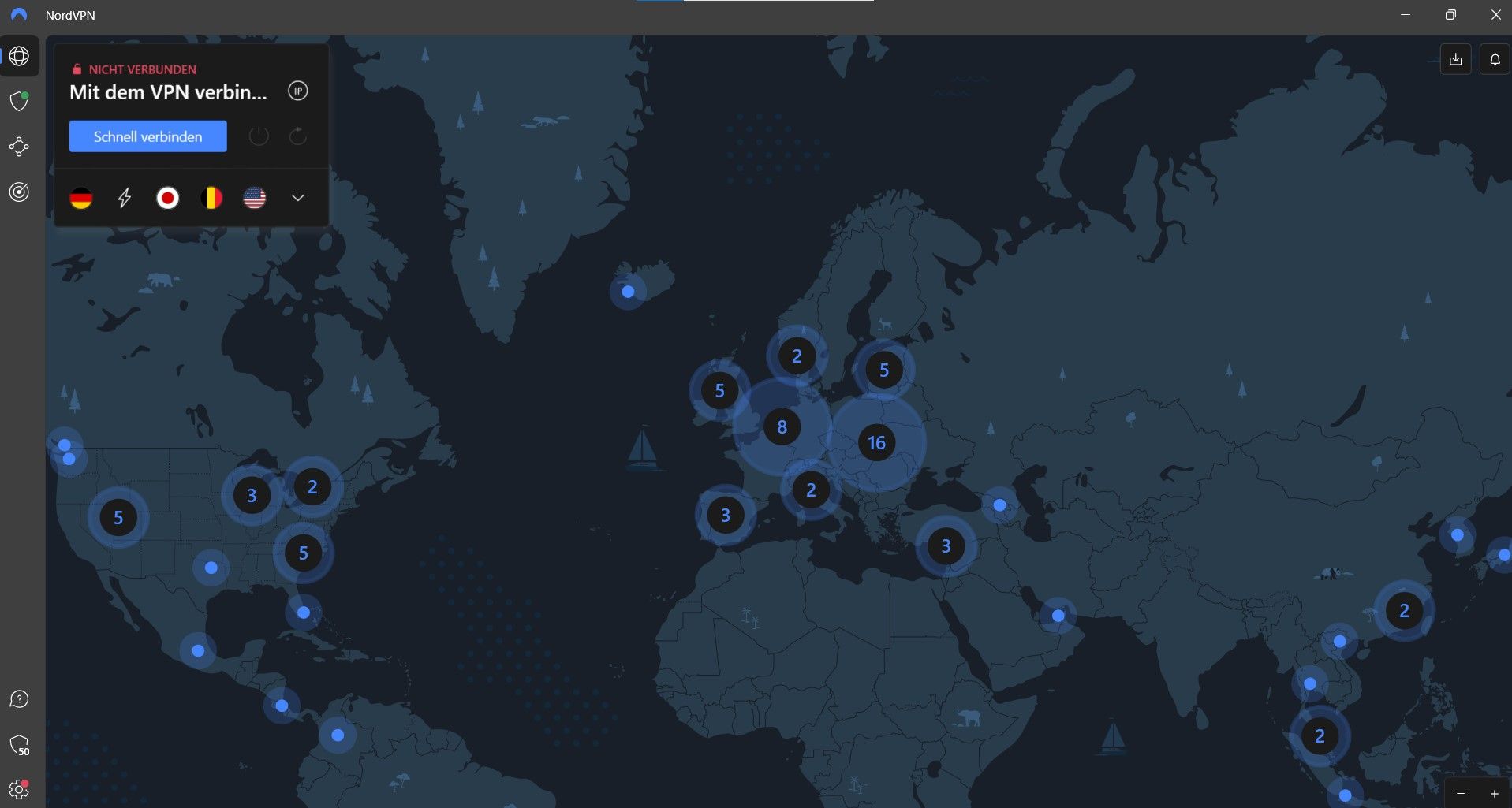
Task: Open the 3-server cluster near Cyprus
Action: pyautogui.click(x=946, y=545)
